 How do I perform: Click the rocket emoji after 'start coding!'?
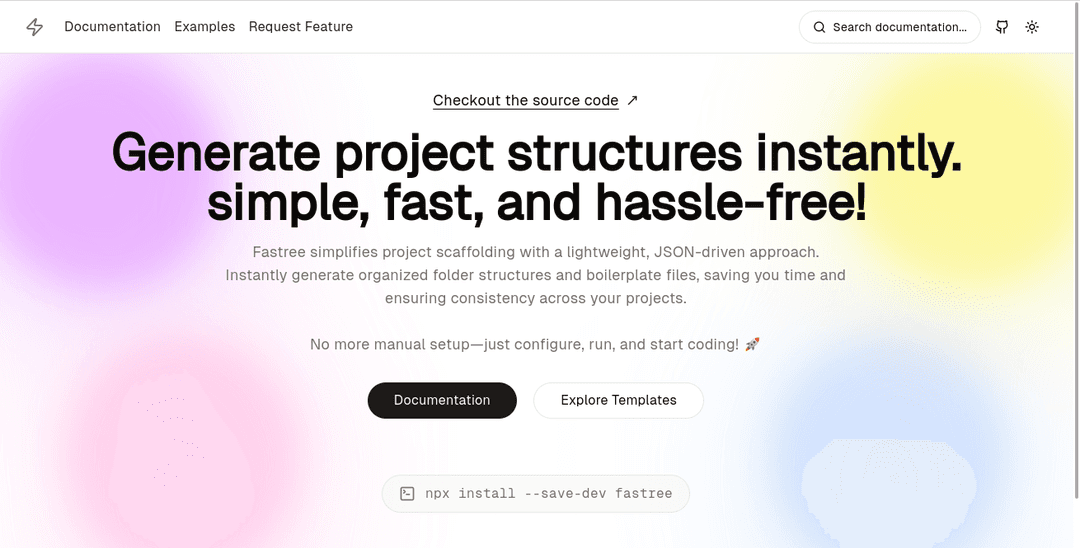[752, 344]
